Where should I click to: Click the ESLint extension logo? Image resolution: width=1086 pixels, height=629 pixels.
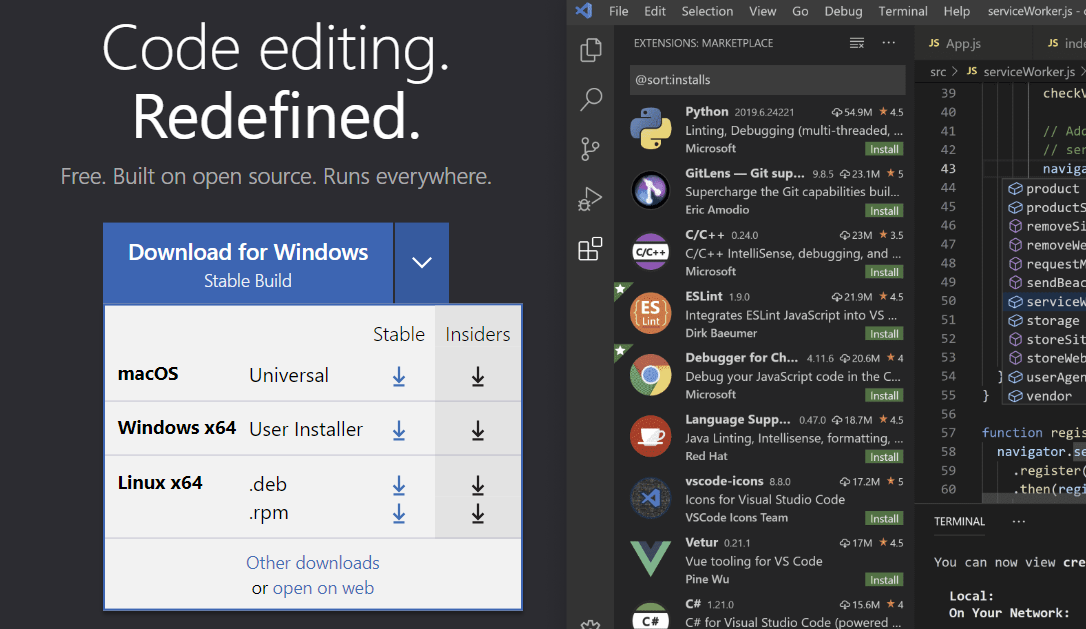[650, 313]
